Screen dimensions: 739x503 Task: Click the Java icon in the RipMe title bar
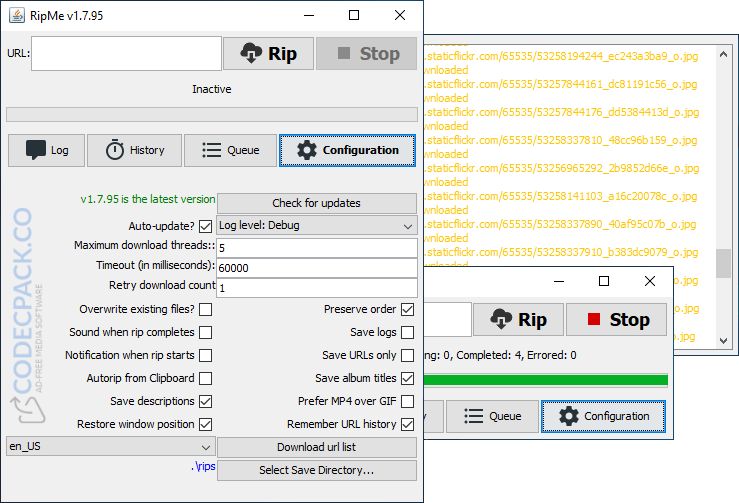(17, 15)
